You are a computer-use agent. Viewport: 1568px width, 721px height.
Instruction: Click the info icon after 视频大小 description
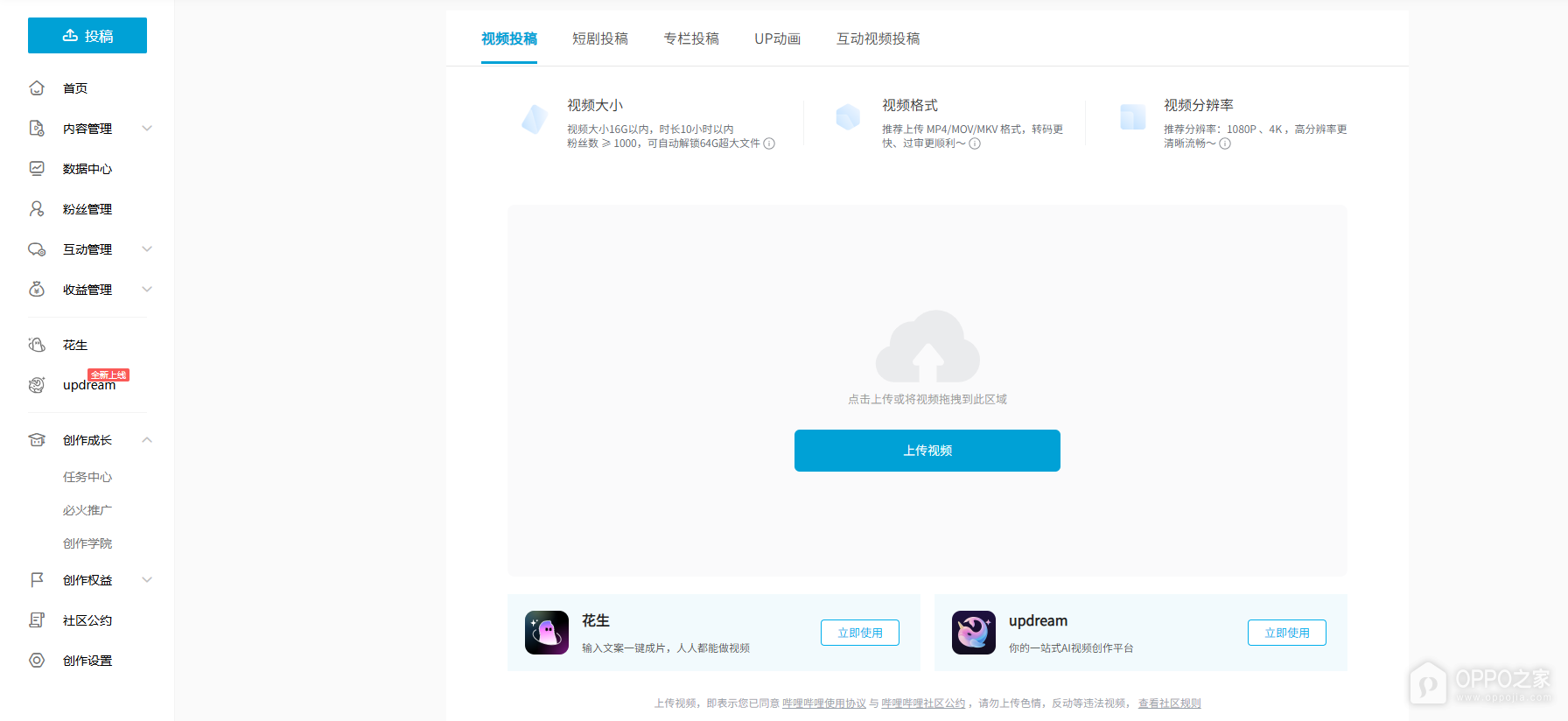tap(769, 143)
